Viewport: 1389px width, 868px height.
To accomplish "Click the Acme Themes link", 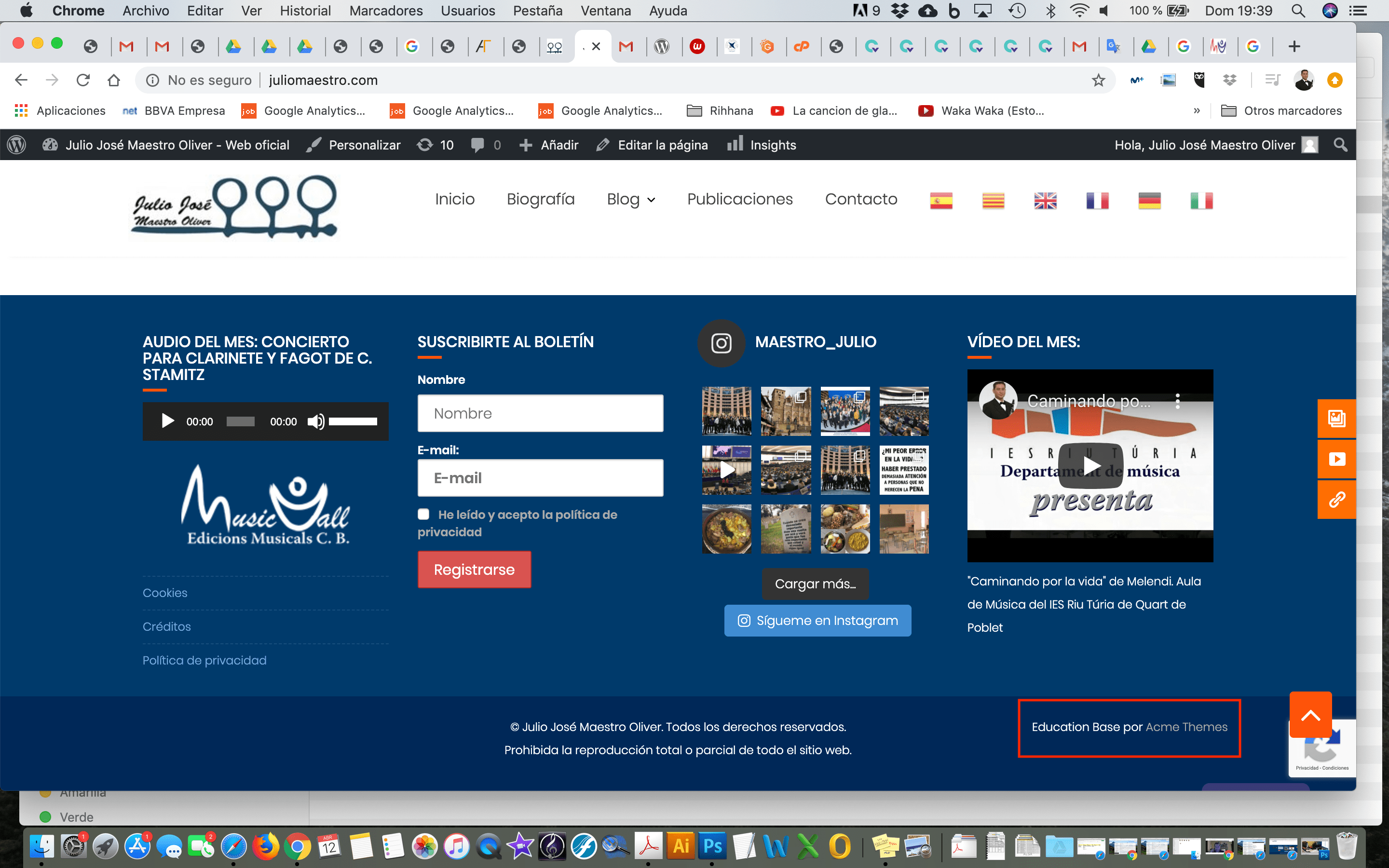I will (1186, 727).
